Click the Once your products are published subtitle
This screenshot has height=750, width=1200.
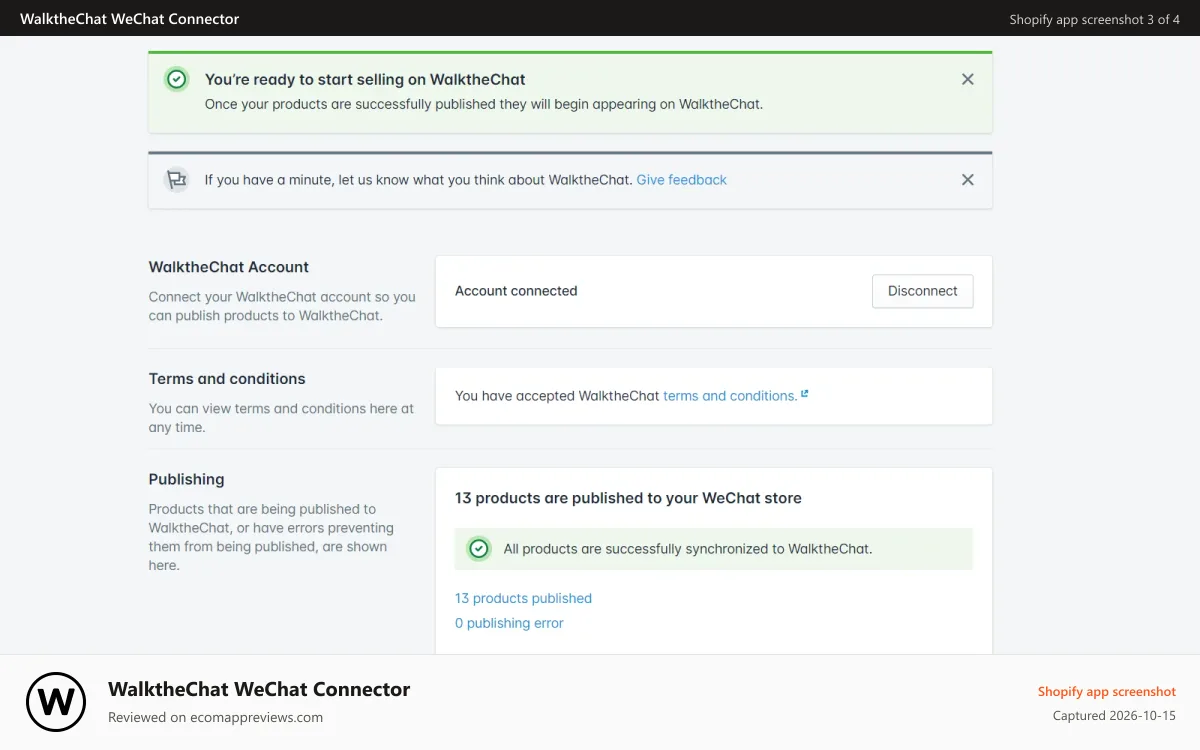pyautogui.click(x=484, y=104)
